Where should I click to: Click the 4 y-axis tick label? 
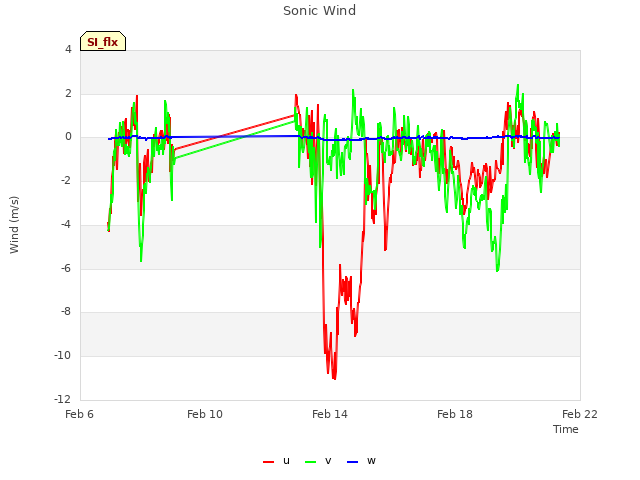click(x=68, y=49)
